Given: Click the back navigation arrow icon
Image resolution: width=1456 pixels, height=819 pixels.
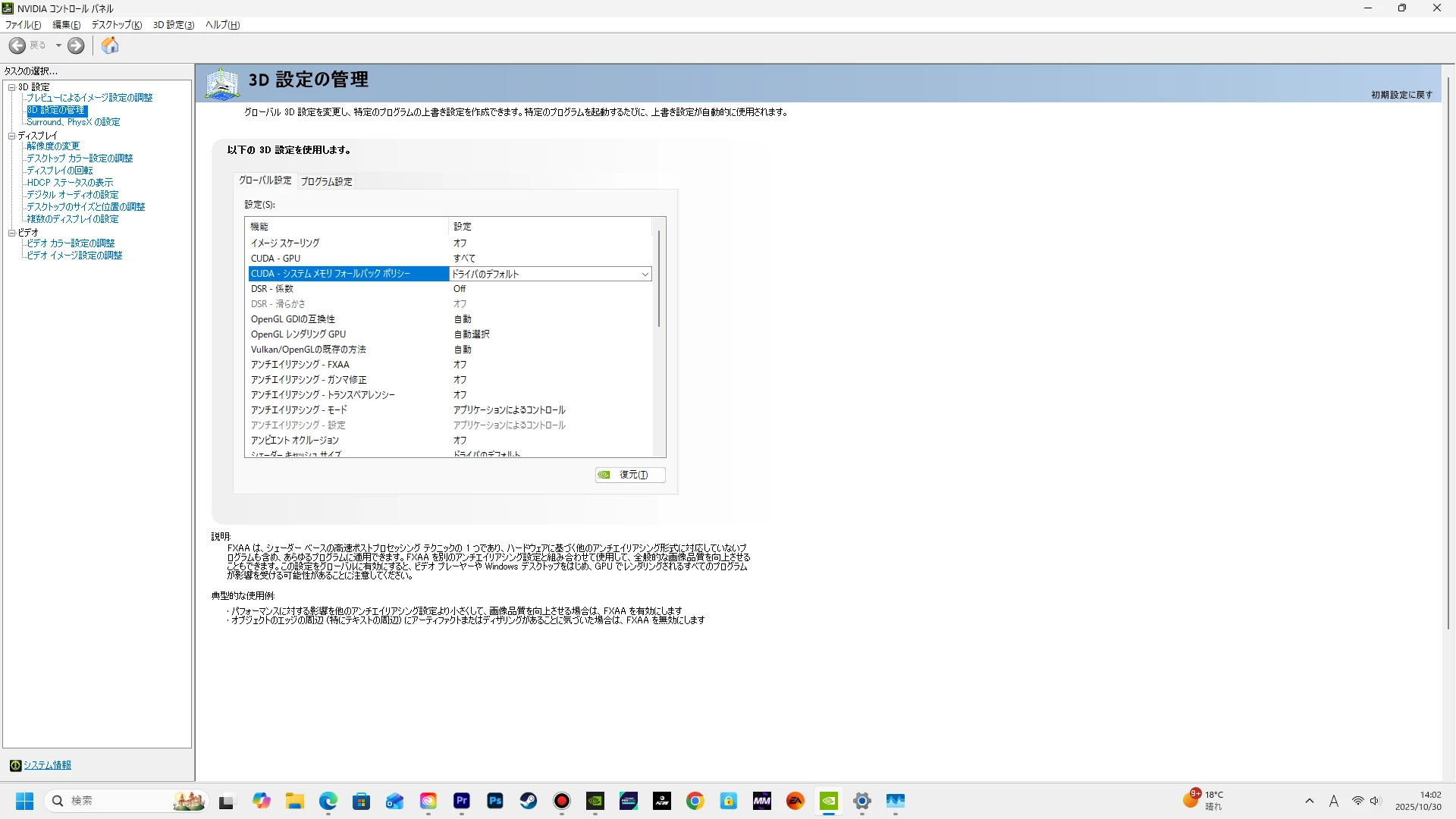Looking at the screenshot, I should (17, 45).
